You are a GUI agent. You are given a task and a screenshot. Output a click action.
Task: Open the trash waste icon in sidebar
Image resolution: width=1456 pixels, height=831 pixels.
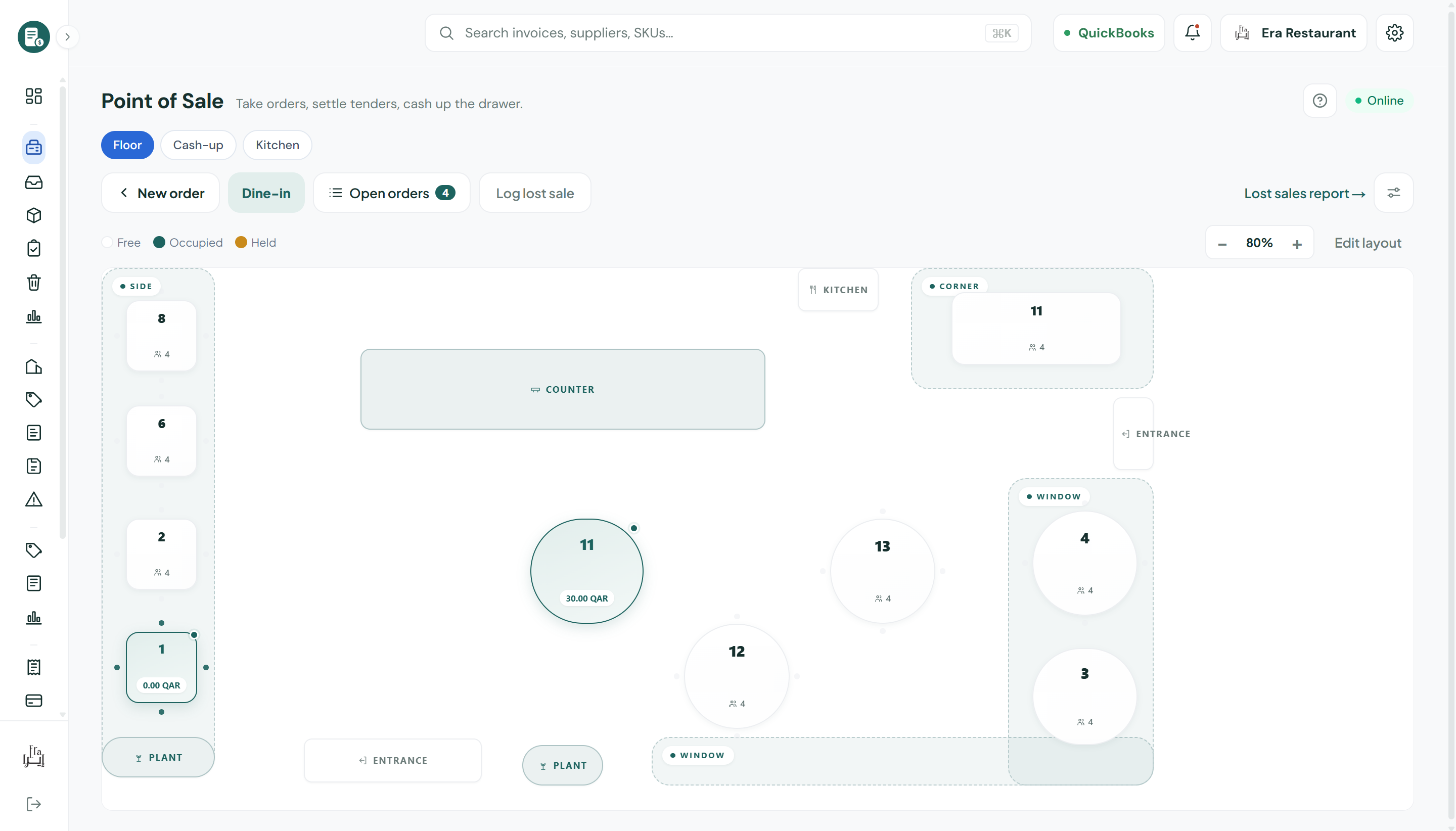[x=34, y=283]
